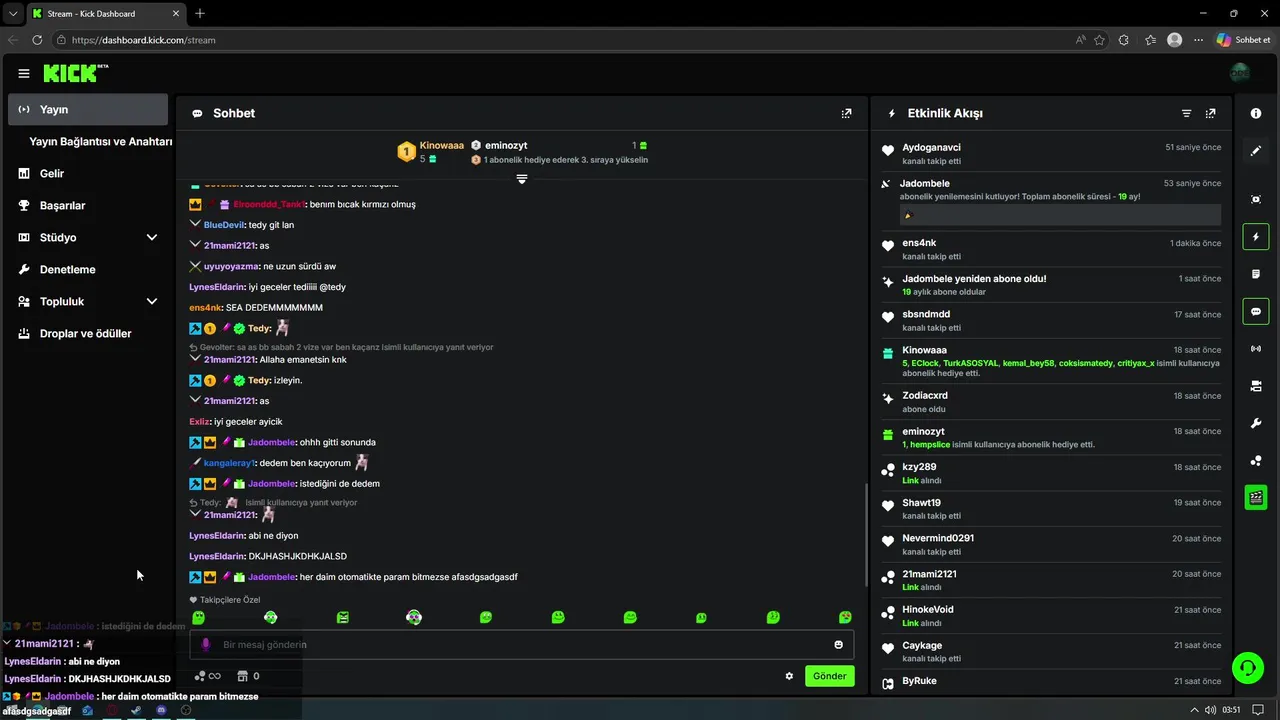Go to Yayın in the sidebar
The image size is (1280, 720).
(88, 109)
